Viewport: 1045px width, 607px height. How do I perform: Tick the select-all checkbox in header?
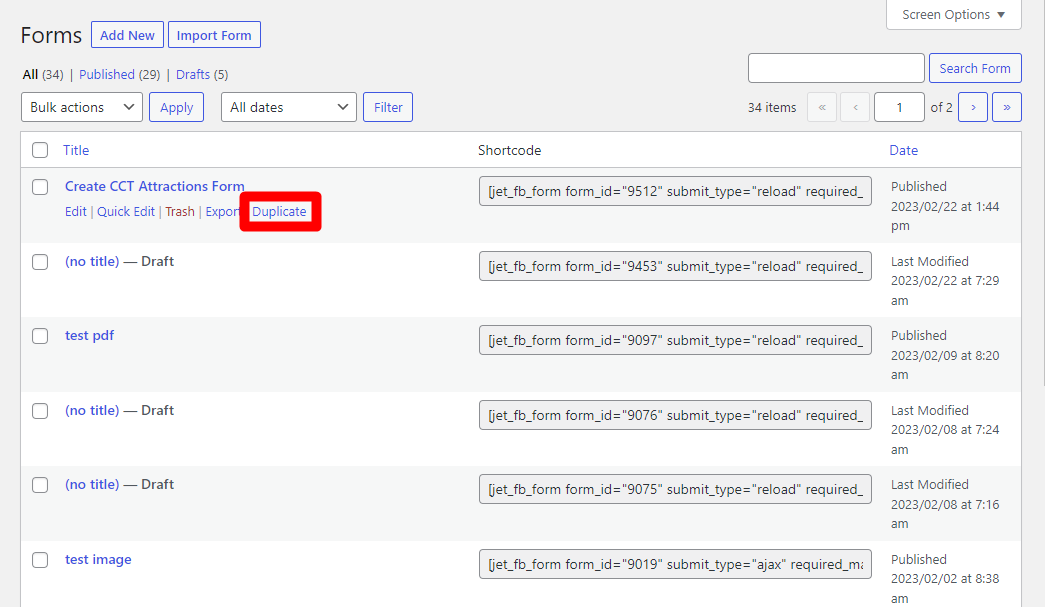pos(40,150)
